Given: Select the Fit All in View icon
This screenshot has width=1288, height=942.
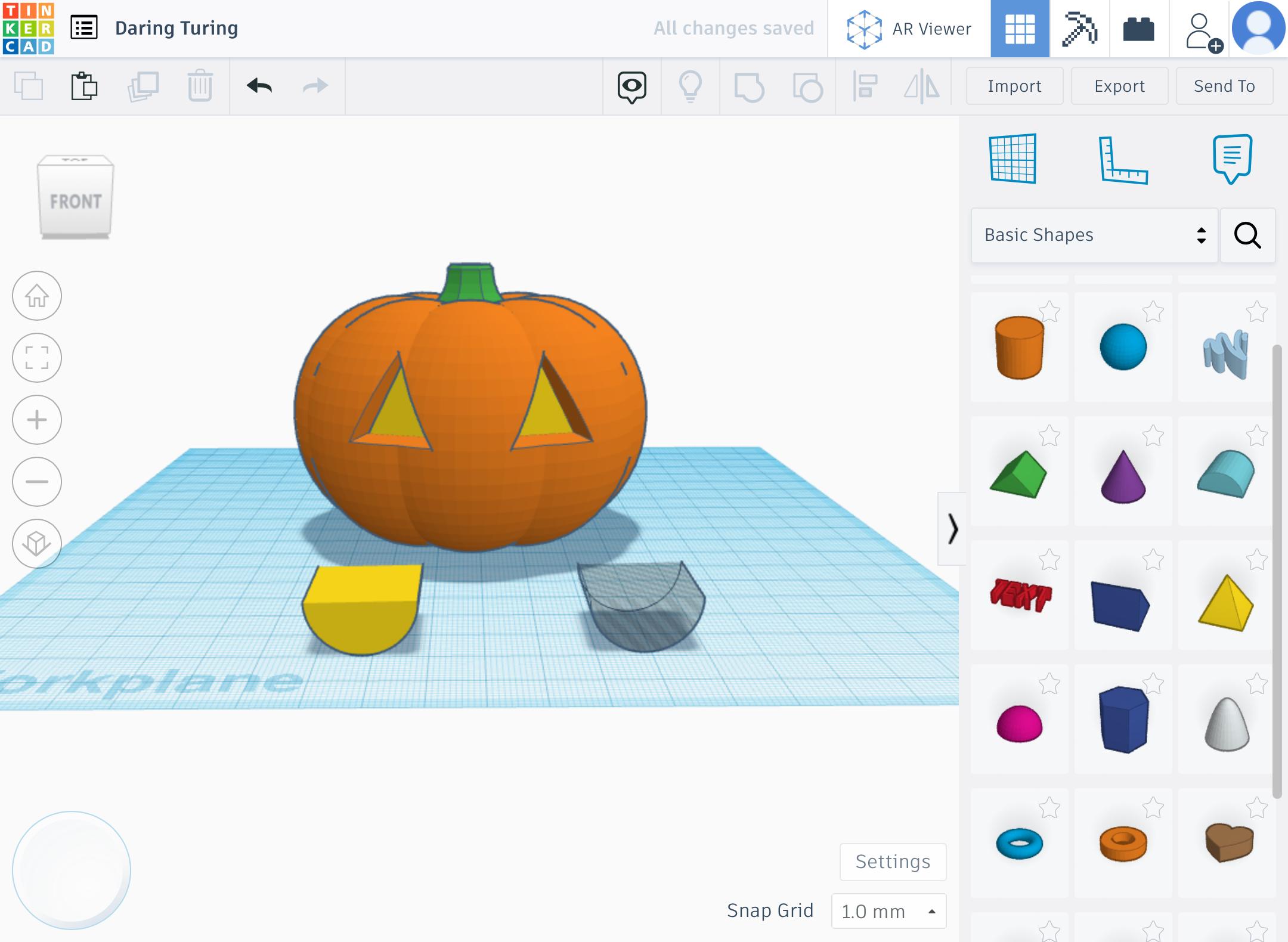Looking at the screenshot, I should point(37,357).
